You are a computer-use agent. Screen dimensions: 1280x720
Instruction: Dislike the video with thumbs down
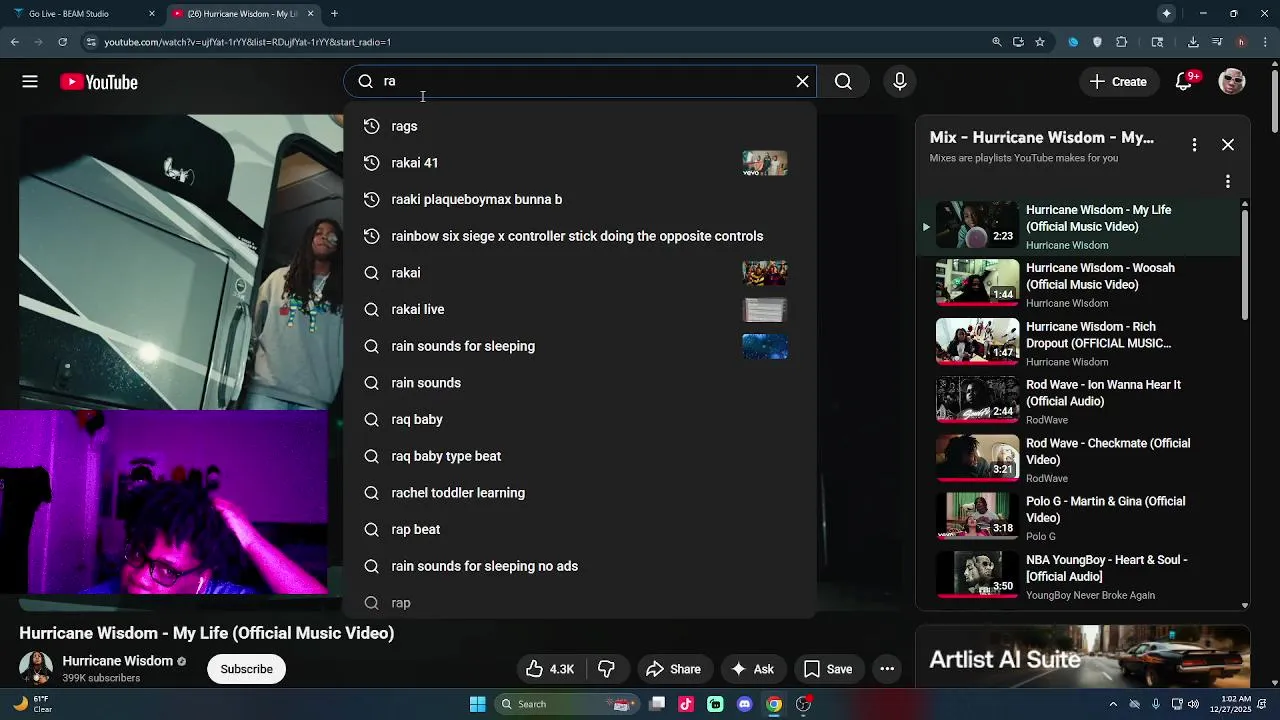[606, 669]
